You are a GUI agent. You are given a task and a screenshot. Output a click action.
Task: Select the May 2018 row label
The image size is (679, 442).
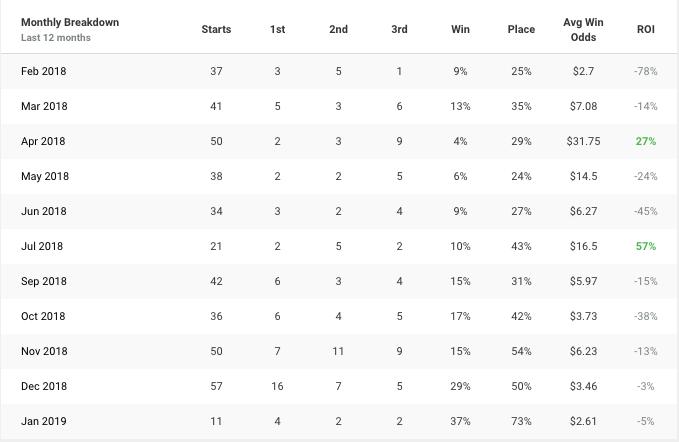pyautogui.click(x=45, y=176)
